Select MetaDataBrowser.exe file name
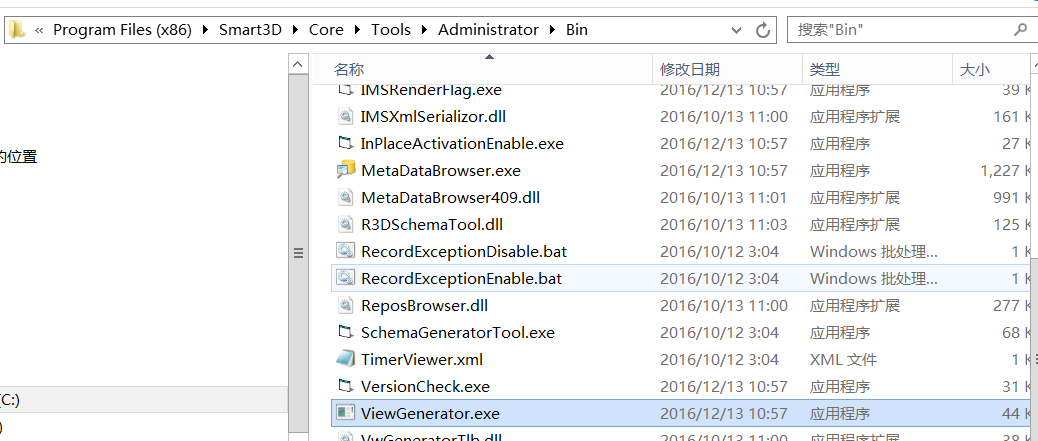This screenshot has height=441, width=1038. coord(441,171)
